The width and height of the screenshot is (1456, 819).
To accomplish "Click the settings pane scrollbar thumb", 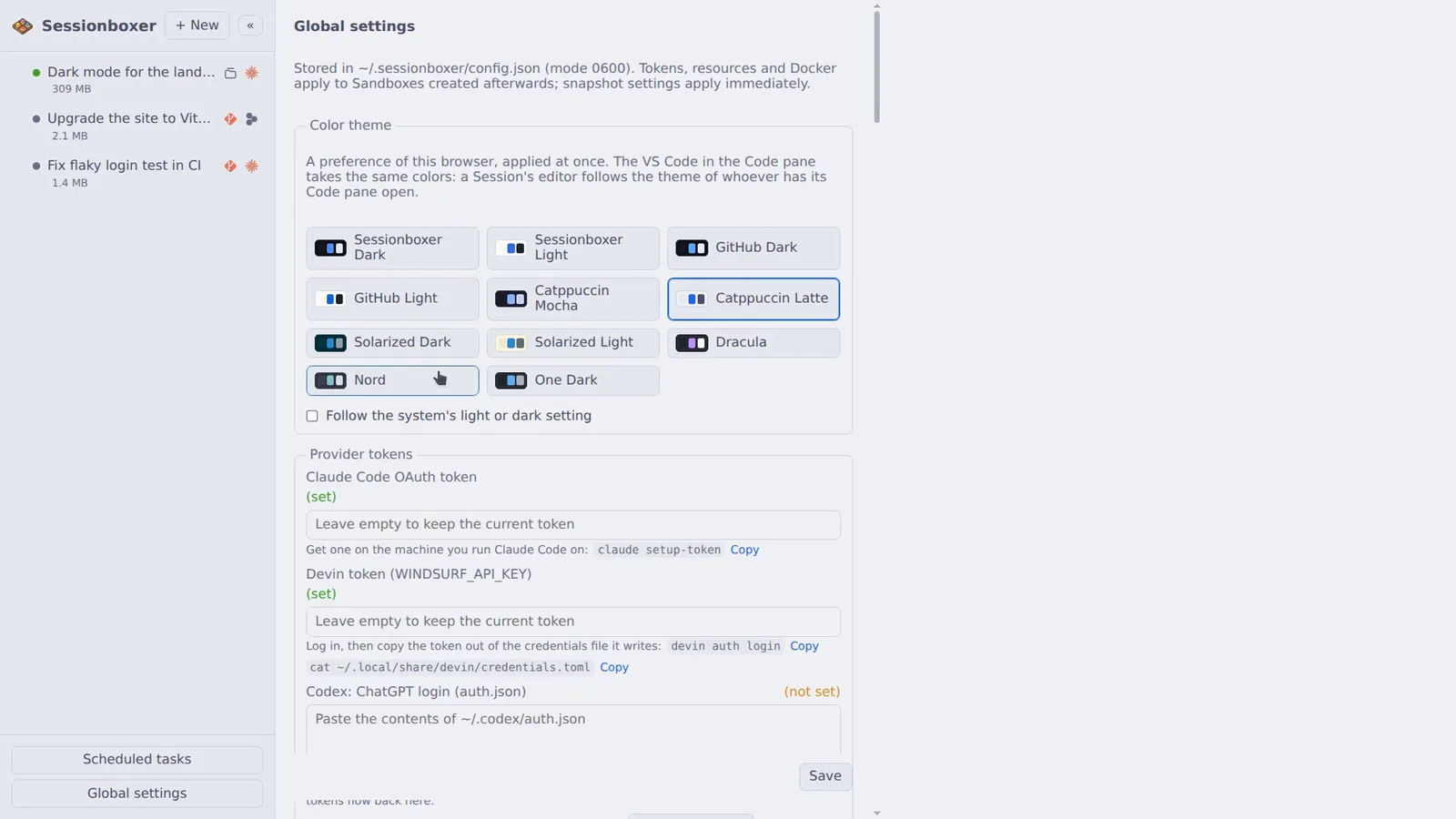I will 876,67.
